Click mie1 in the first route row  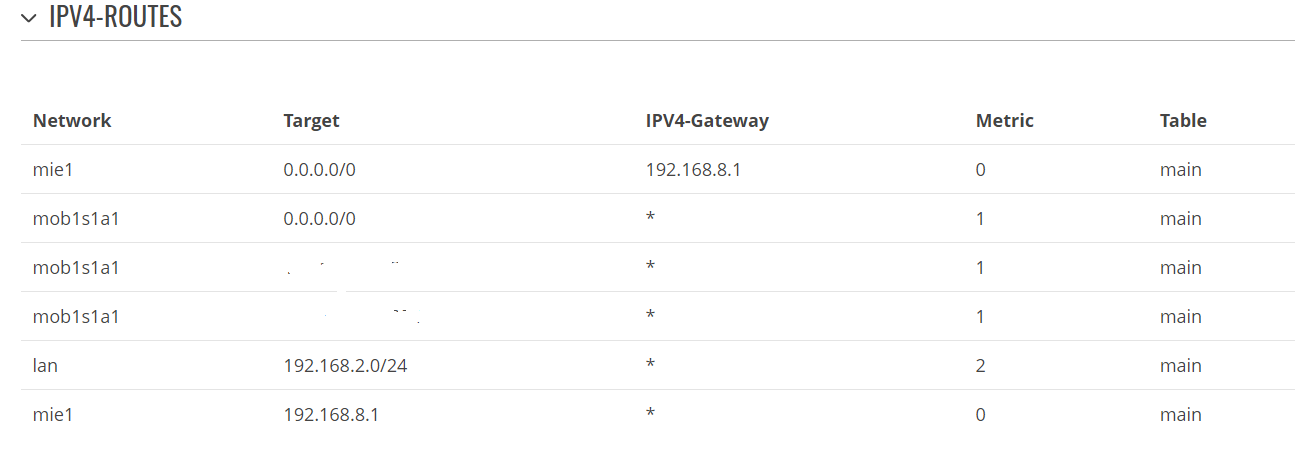(54, 169)
